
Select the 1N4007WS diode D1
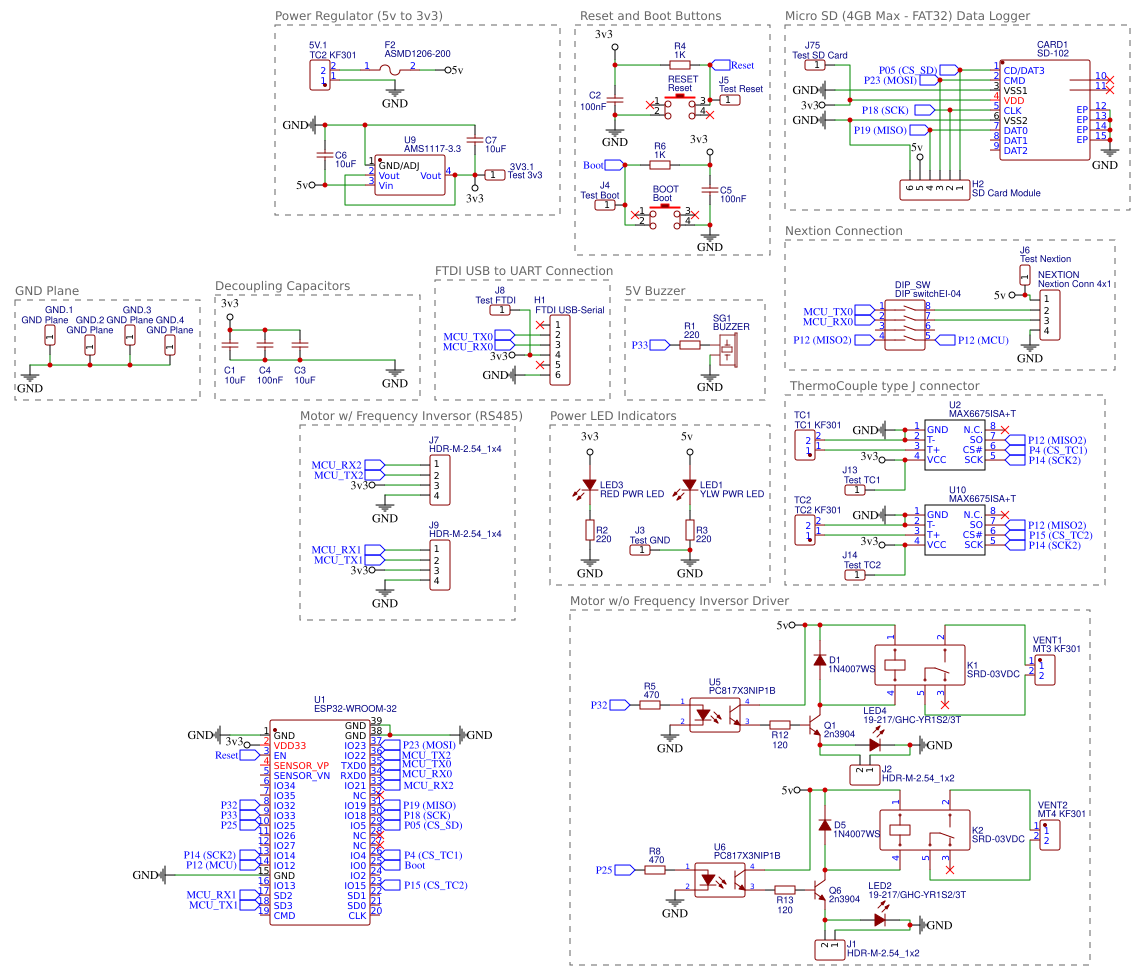click(820, 660)
